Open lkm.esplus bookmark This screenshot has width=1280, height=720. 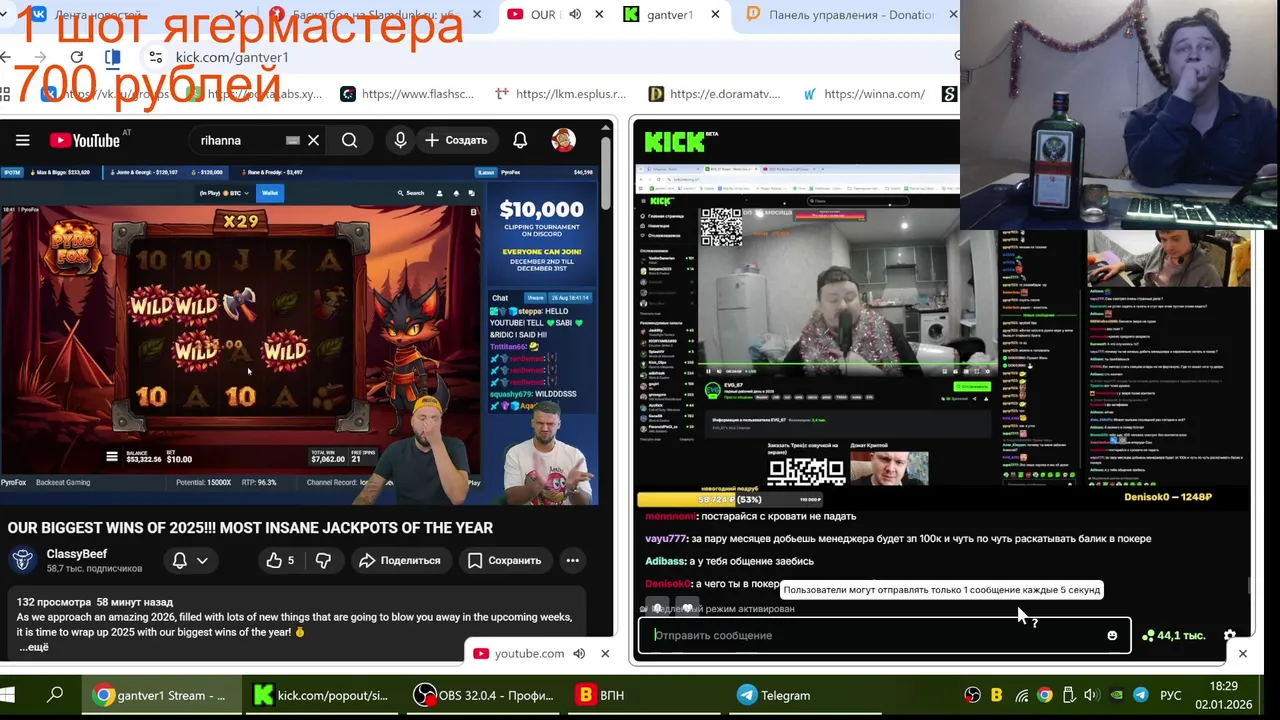coord(561,94)
